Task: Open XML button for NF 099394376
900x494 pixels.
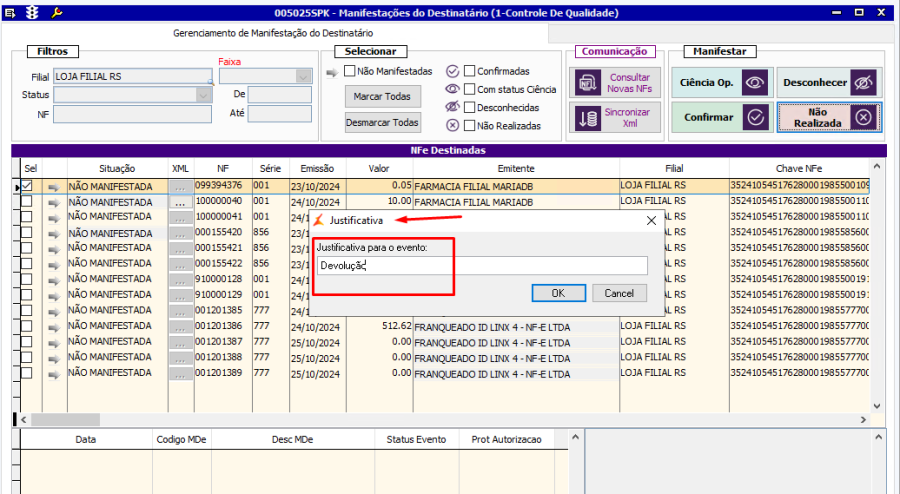Action: coord(181,187)
